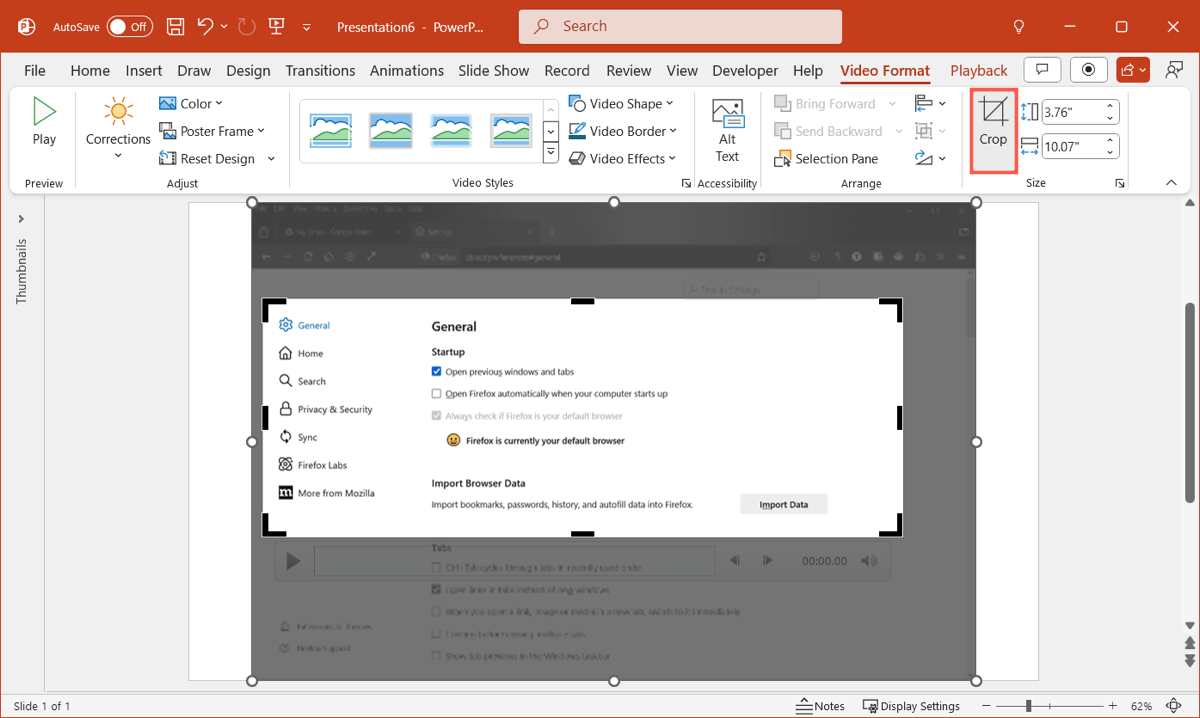Open the Video Border dropdown

(x=623, y=131)
